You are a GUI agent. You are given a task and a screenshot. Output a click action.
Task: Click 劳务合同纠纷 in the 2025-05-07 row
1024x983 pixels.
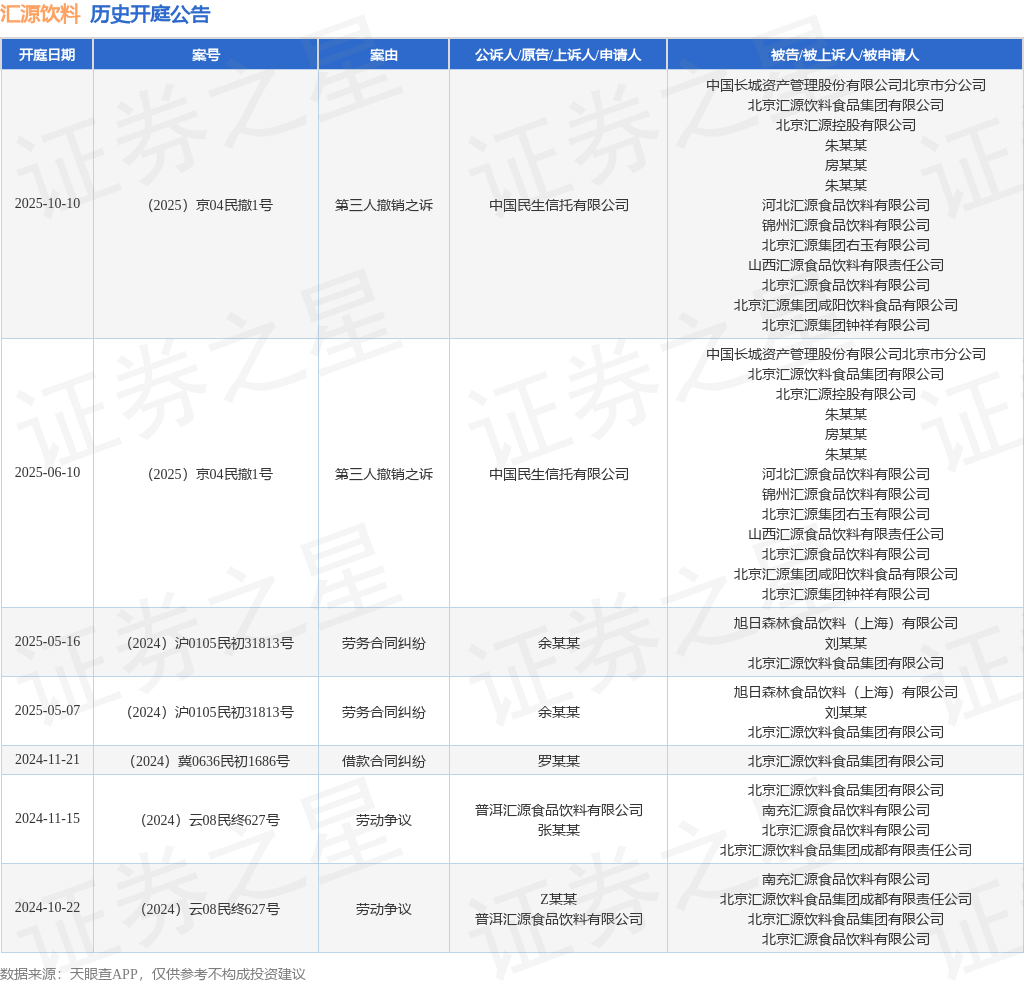pyautogui.click(x=383, y=712)
